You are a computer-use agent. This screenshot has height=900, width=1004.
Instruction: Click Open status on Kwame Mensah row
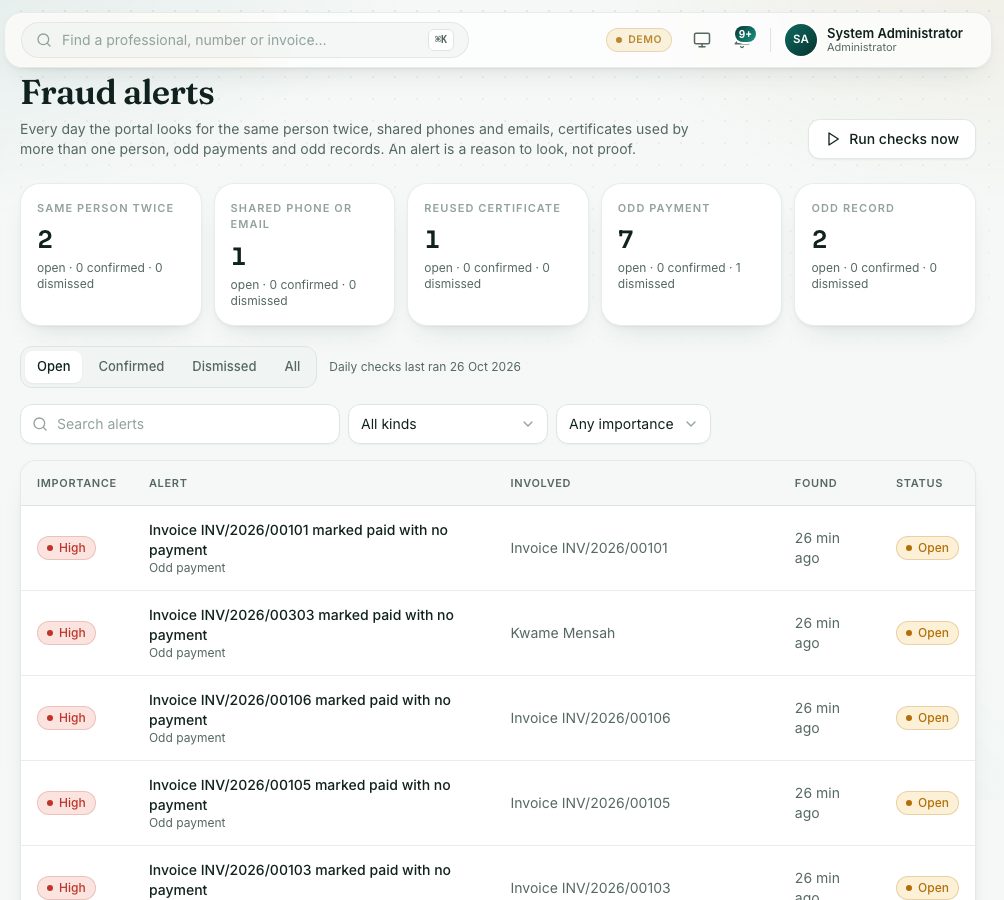(927, 633)
